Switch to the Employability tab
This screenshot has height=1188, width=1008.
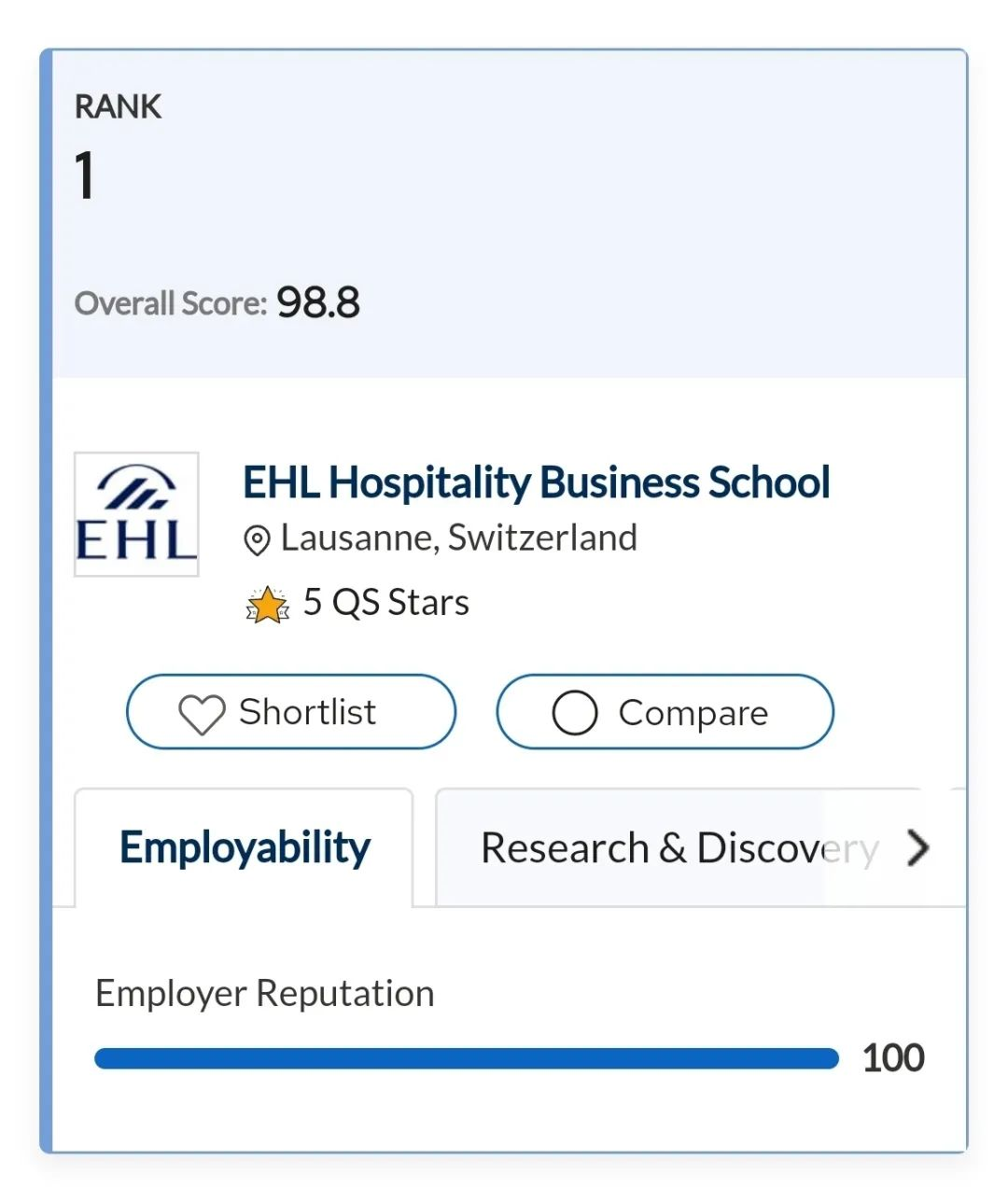[245, 847]
